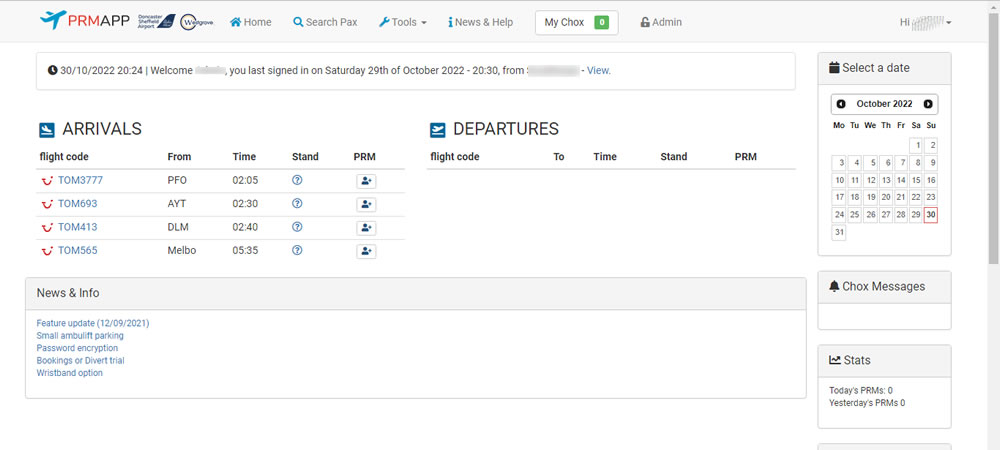This screenshot has height=450, width=1000.
Task: Click the TUI logo beside TOM693
Action: coord(47,205)
